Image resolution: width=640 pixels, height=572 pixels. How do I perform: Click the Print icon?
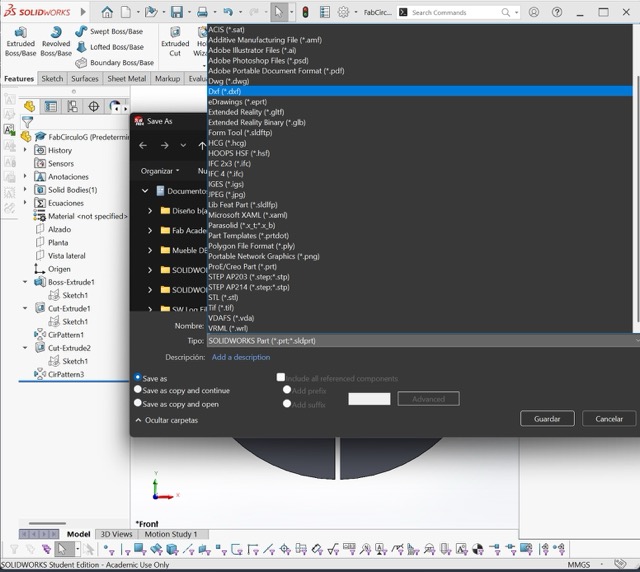click(x=202, y=12)
